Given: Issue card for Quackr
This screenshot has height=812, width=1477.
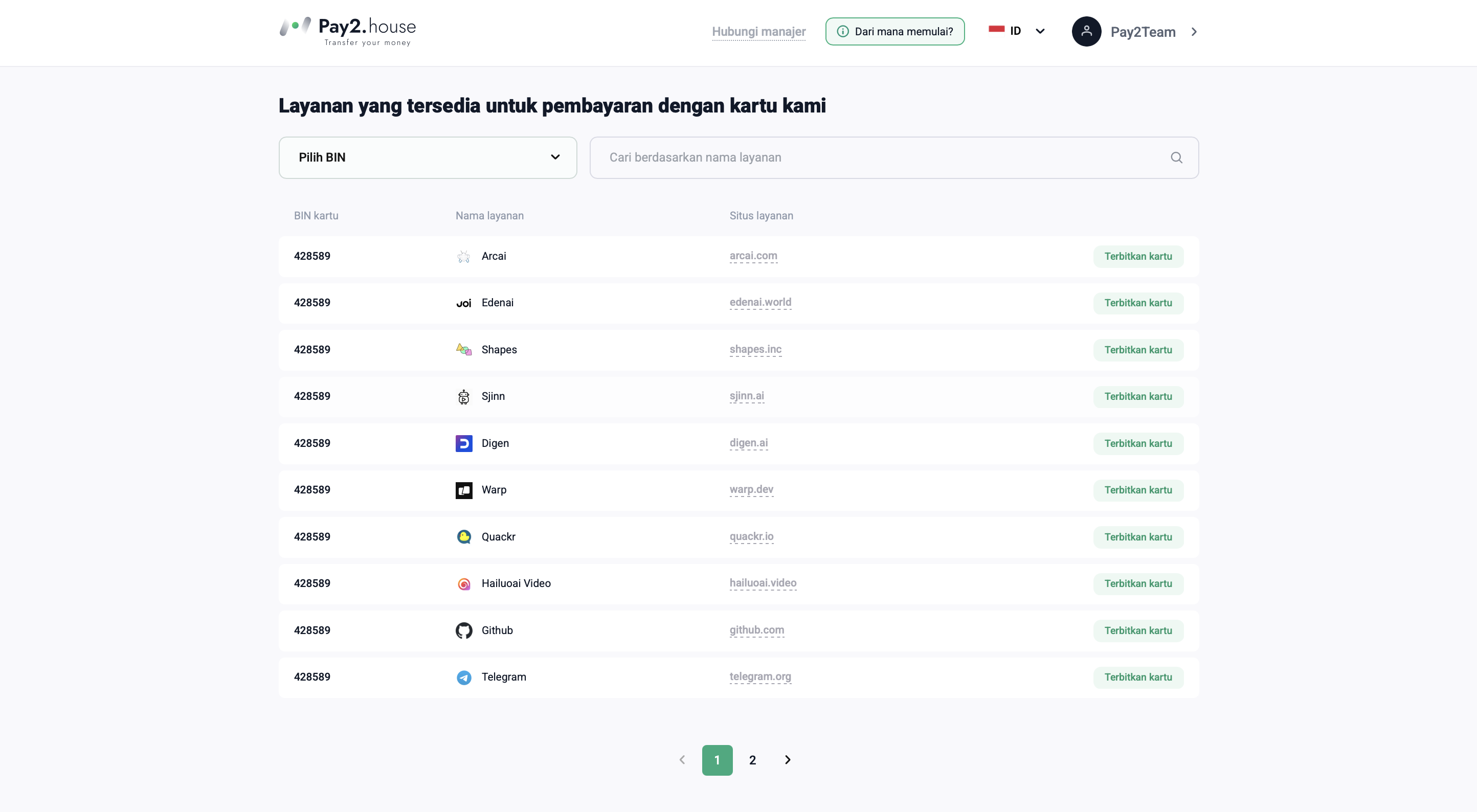Looking at the screenshot, I should coord(1138,537).
